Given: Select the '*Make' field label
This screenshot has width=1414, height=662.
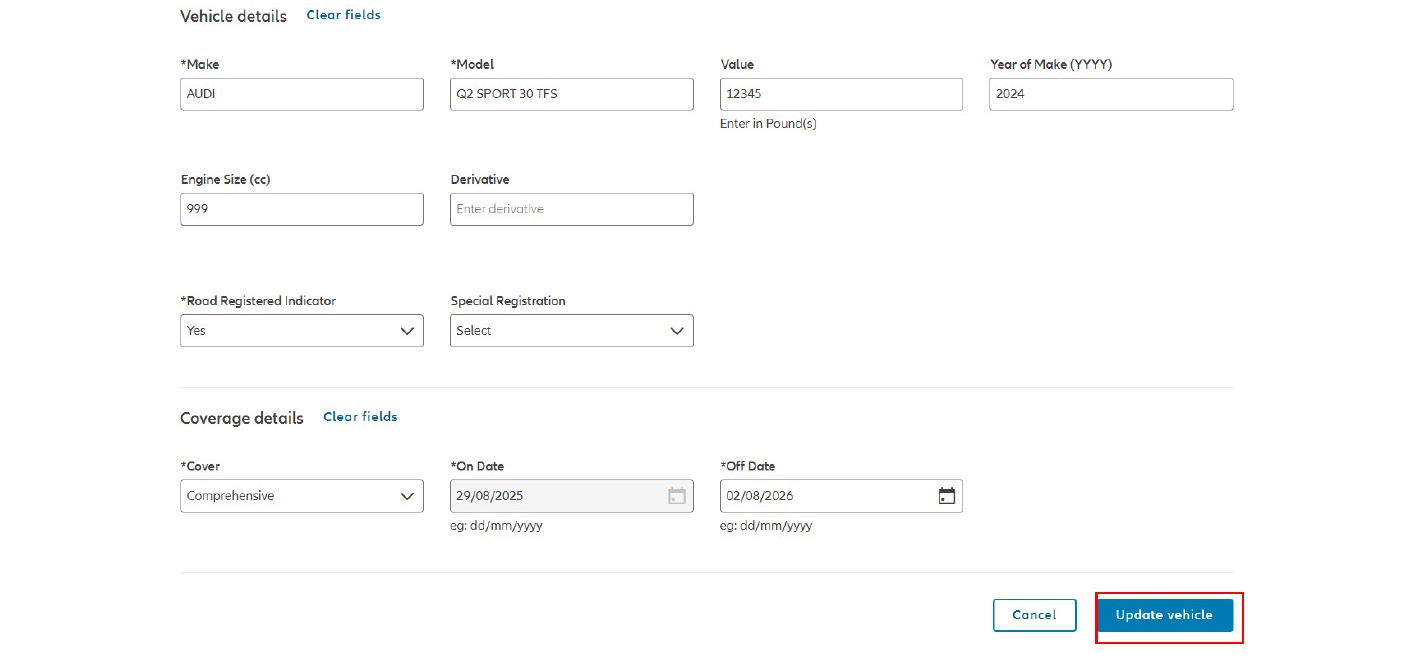Looking at the screenshot, I should (x=200, y=64).
